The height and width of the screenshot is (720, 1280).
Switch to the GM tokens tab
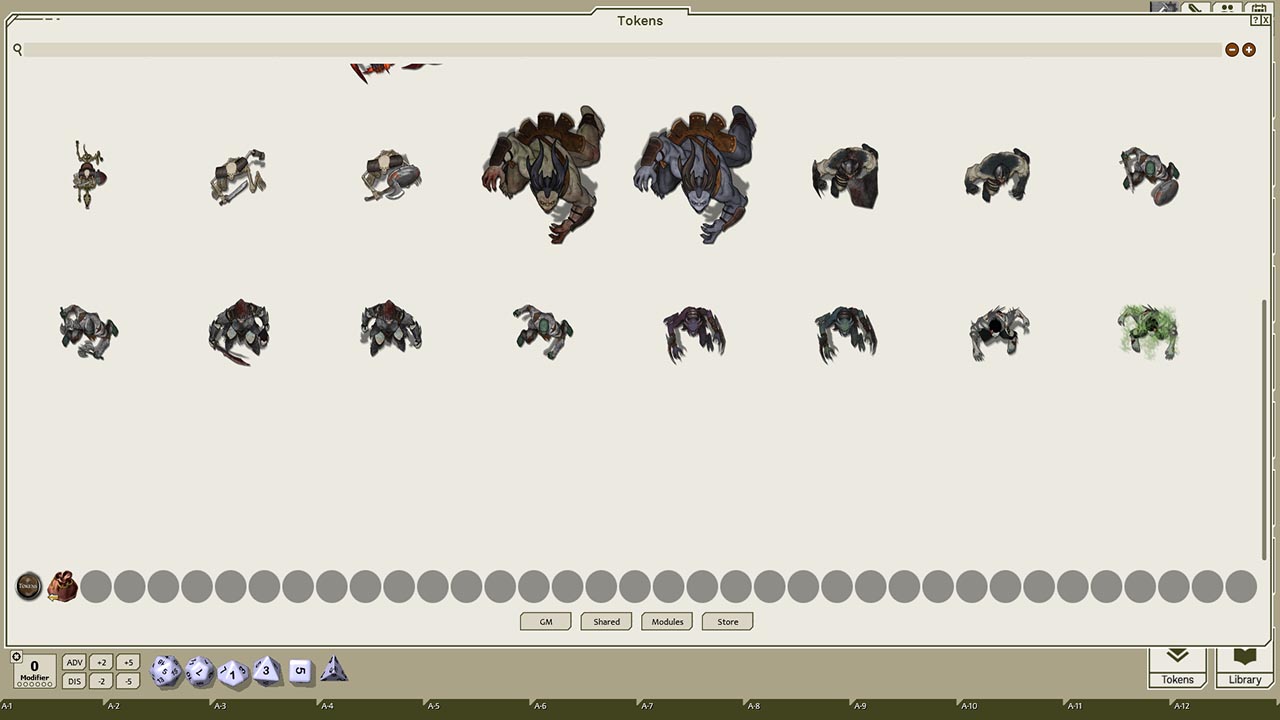pos(544,621)
